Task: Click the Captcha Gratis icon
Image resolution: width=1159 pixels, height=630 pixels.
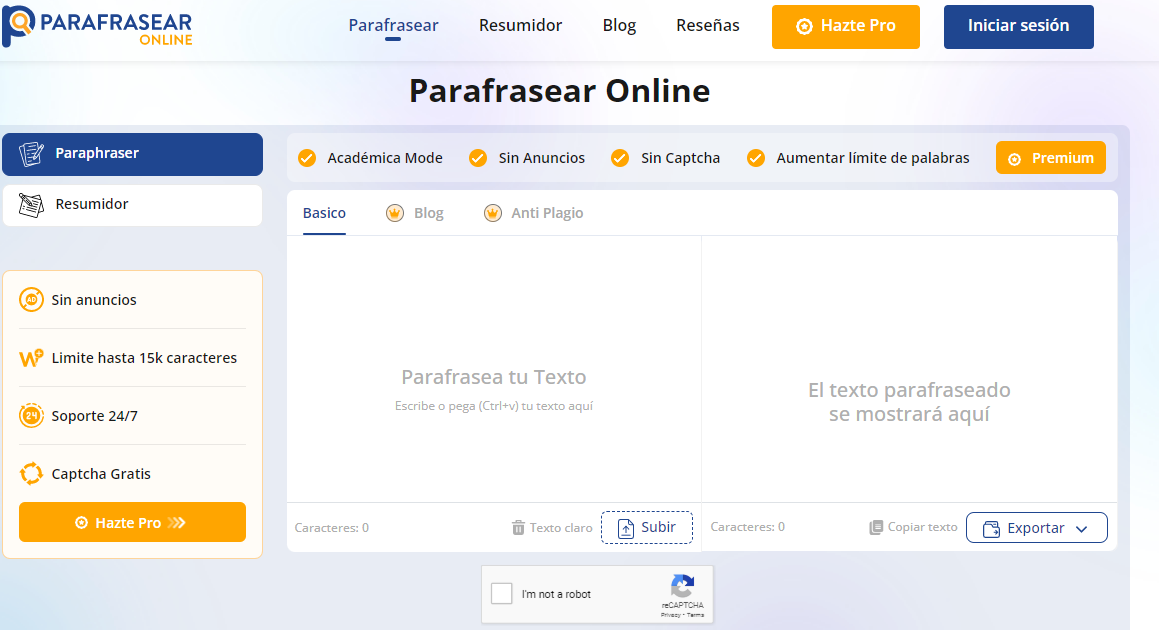Action: [31, 473]
